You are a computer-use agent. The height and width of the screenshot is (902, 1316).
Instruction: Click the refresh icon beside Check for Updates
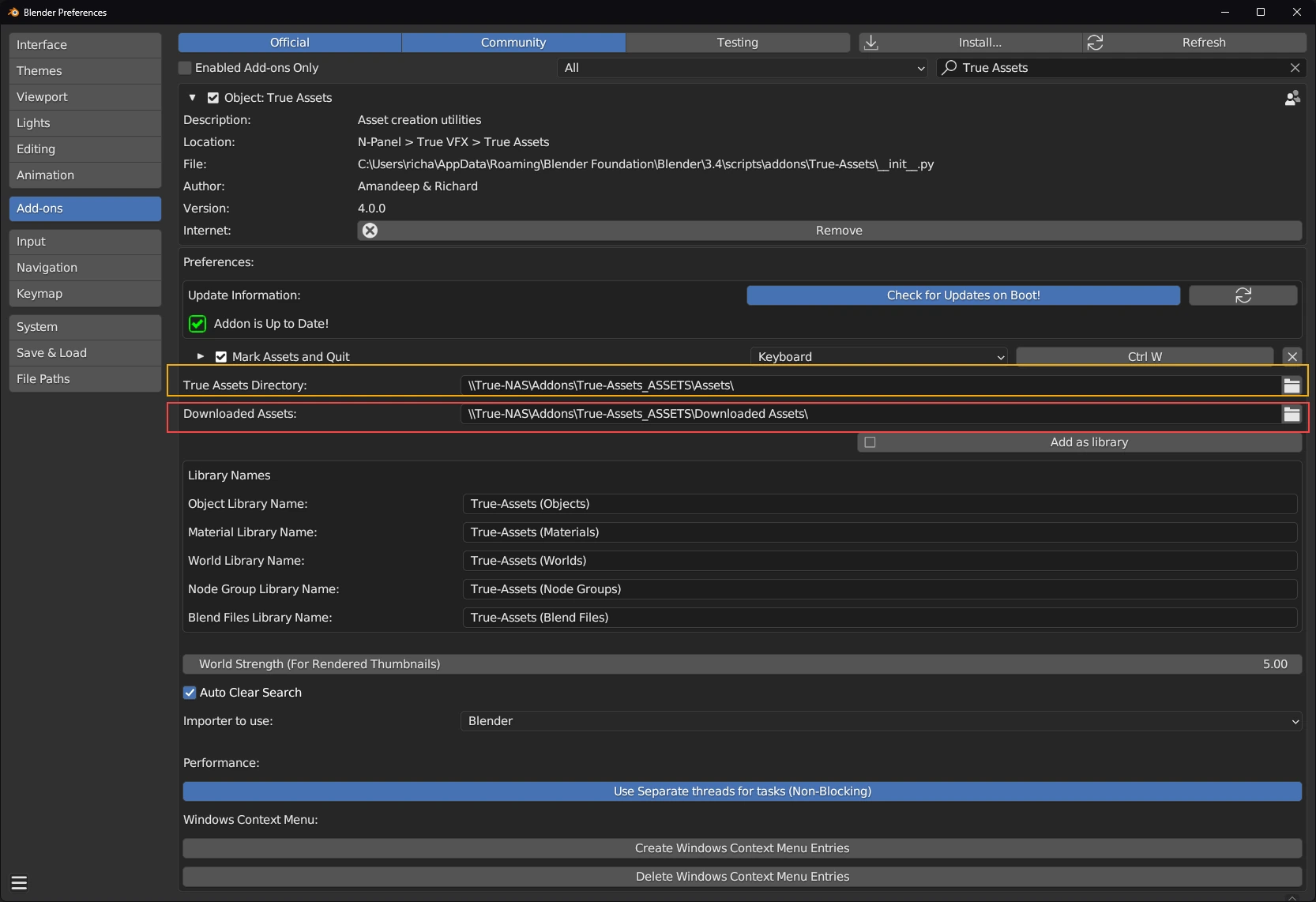(x=1243, y=295)
